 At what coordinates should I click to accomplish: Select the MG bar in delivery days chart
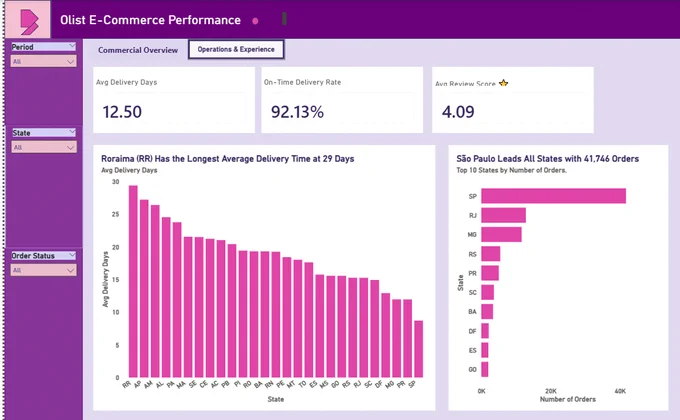coord(397,338)
